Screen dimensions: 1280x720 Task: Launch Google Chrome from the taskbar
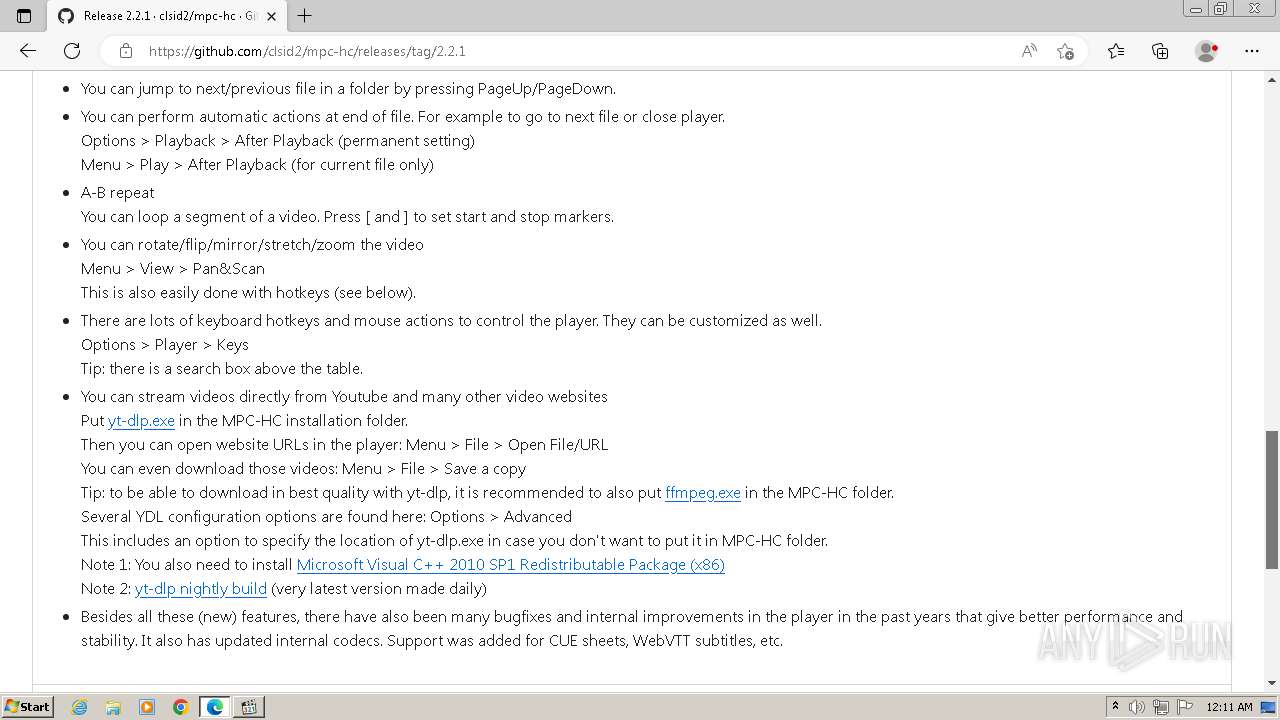pos(181,707)
